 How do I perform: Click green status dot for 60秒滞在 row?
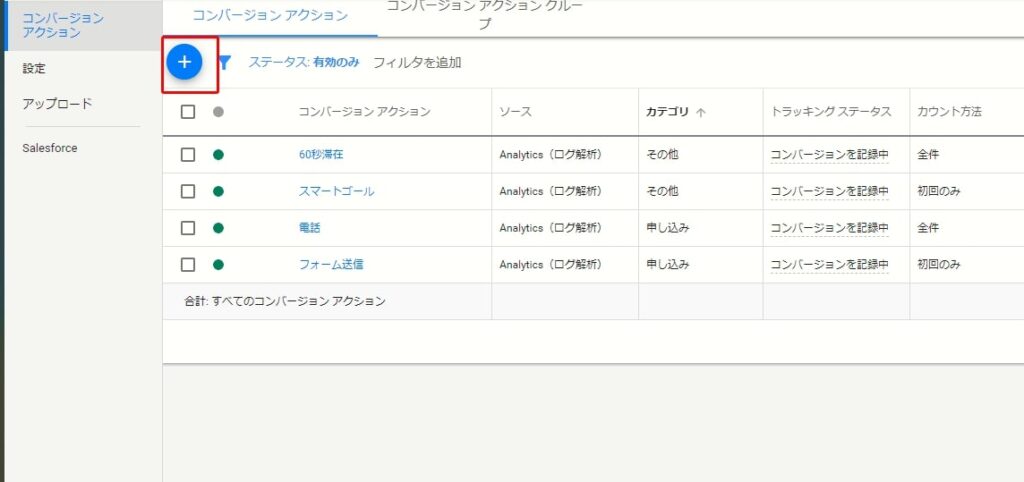218,155
